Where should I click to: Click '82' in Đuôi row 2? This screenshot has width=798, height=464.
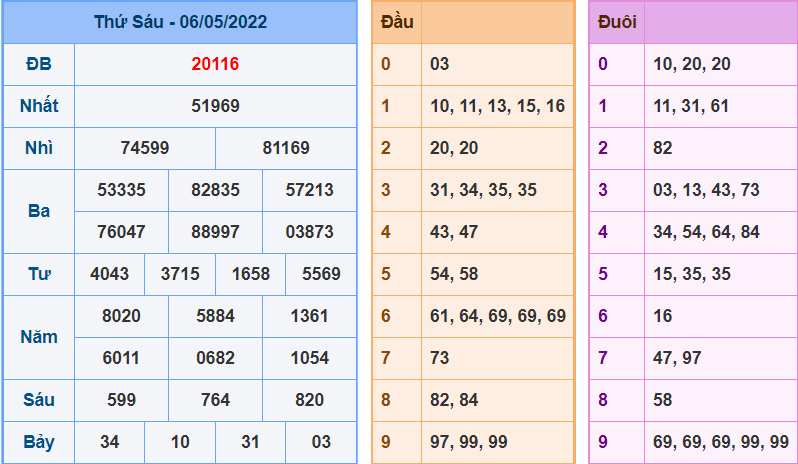point(663,148)
